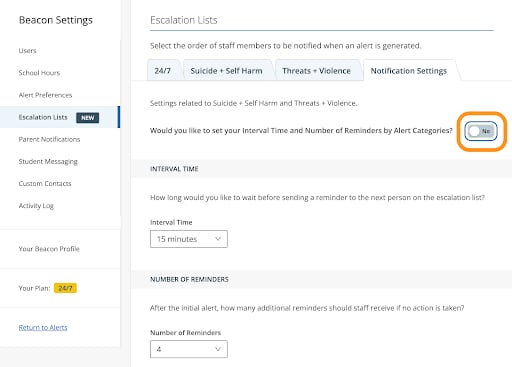Open Your Beacon Profile
The image size is (512, 367).
click(x=49, y=249)
